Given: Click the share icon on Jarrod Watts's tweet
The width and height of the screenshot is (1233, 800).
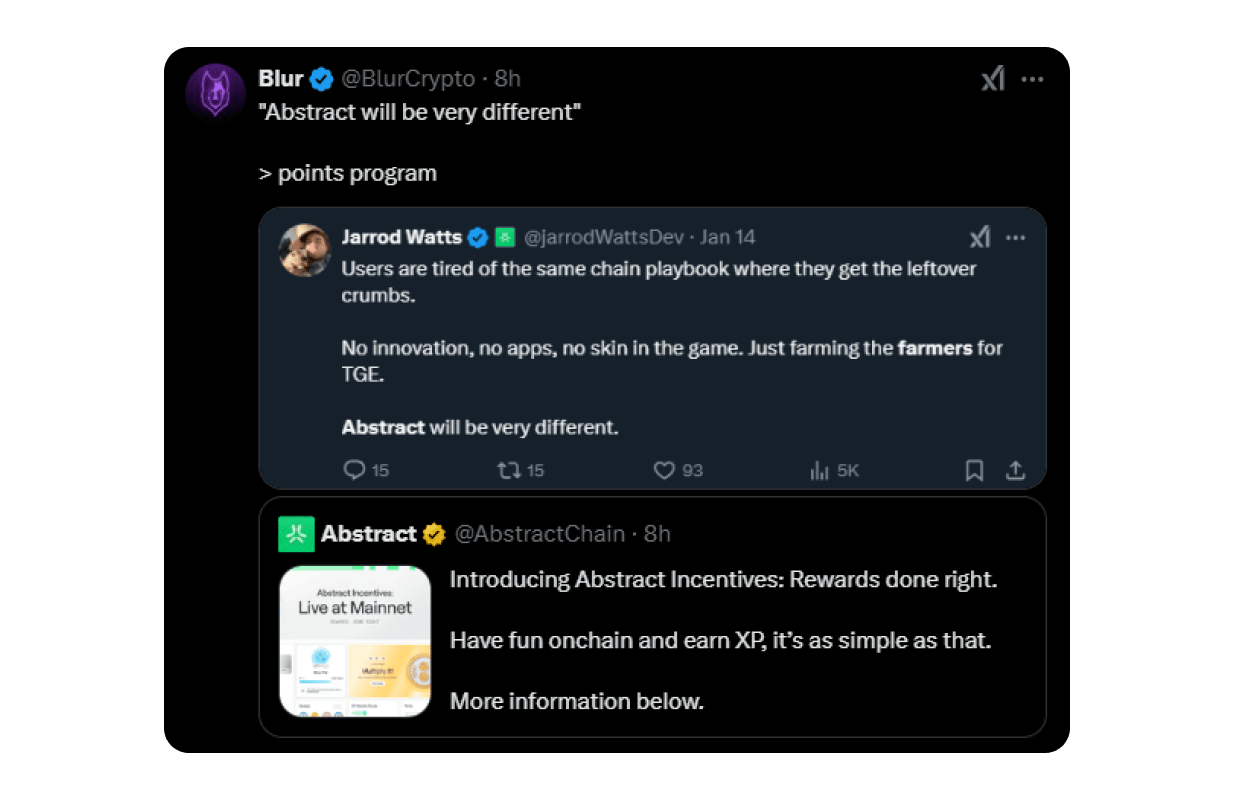Looking at the screenshot, I should [1016, 469].
